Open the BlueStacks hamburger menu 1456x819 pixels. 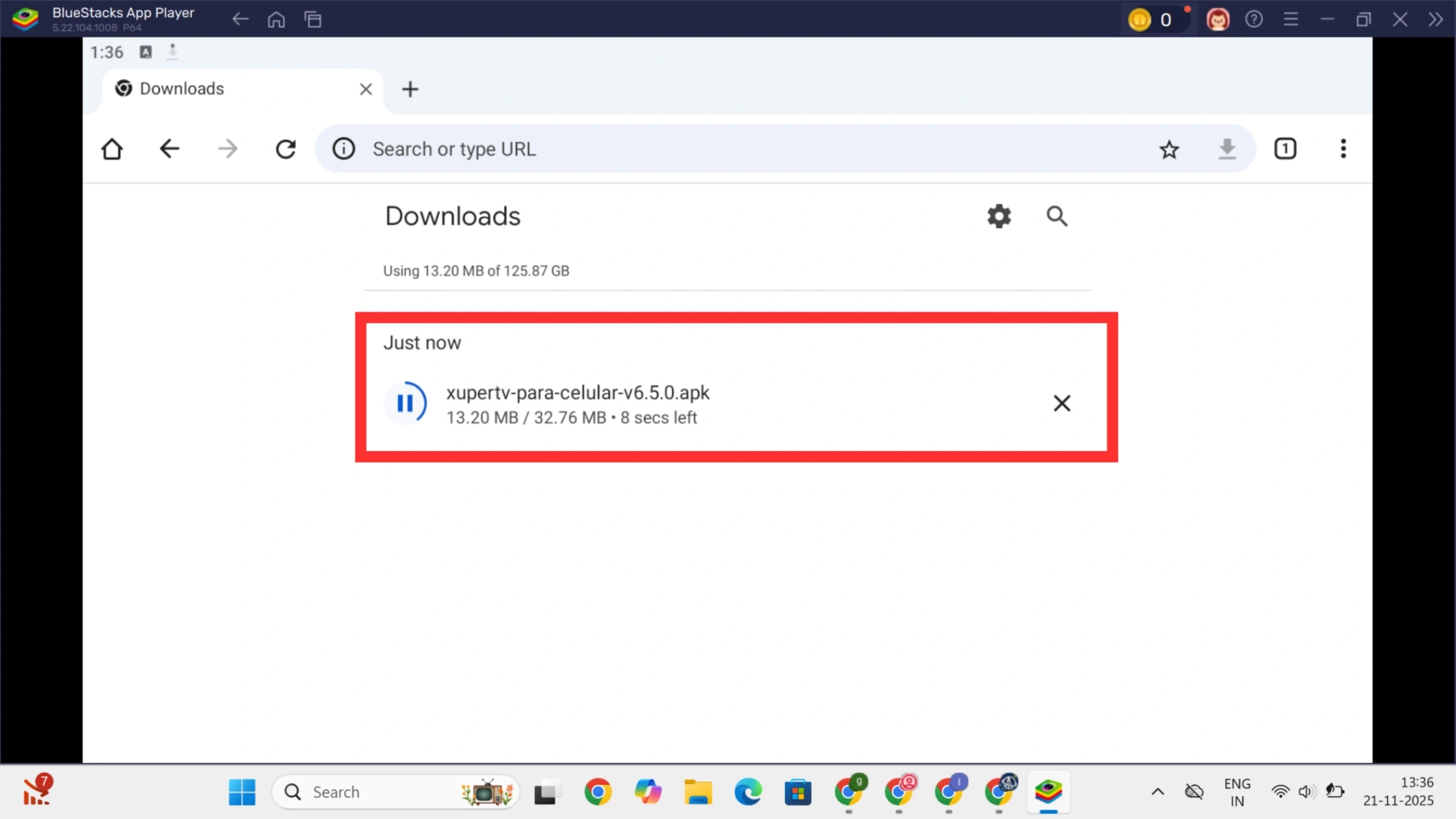pos(1290,19)
